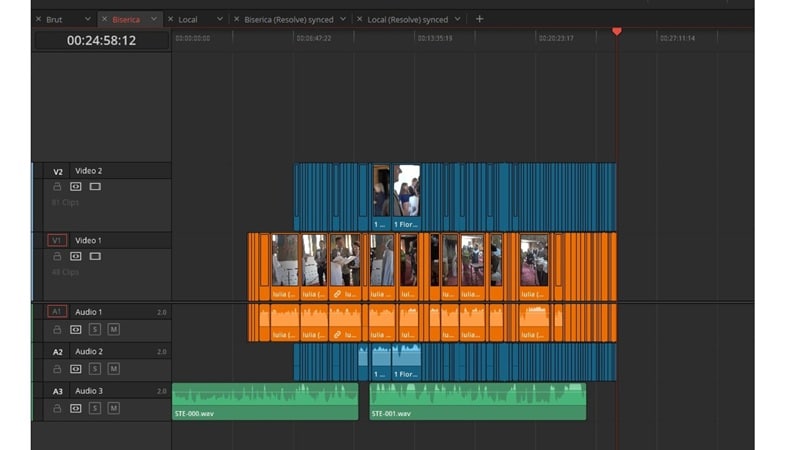
Task: Click the Audio 1 track name
Action: pyautogui.click(x=88, y=311)
